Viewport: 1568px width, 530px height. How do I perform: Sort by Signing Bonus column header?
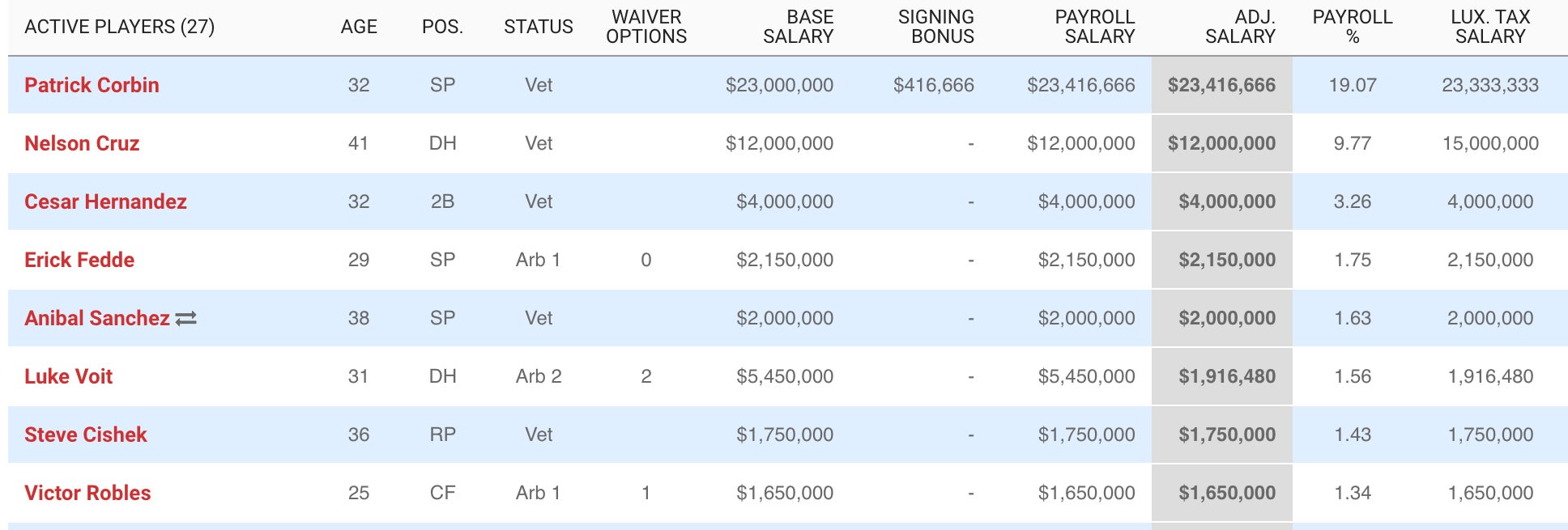(x=935, y=27)
